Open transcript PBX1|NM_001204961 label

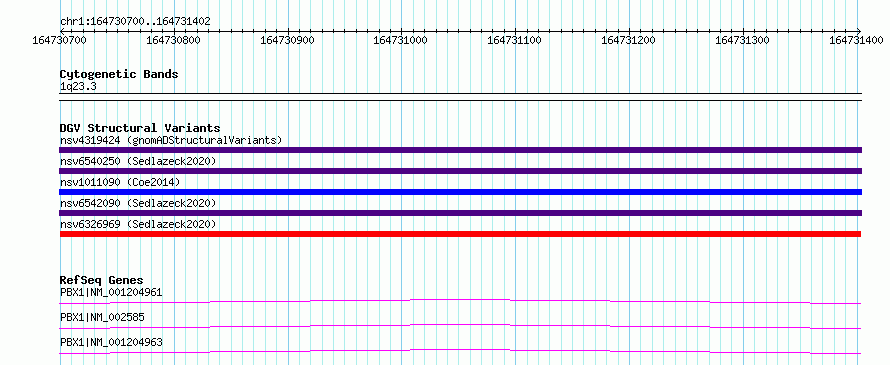[x=111, y=293]
